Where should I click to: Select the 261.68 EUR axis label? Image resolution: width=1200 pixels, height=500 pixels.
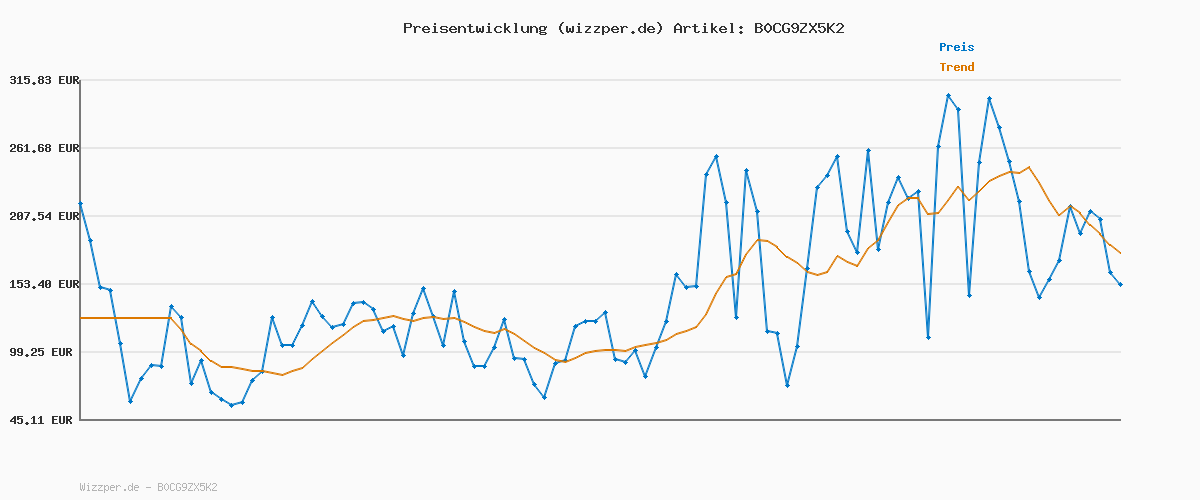coord(42,148)
